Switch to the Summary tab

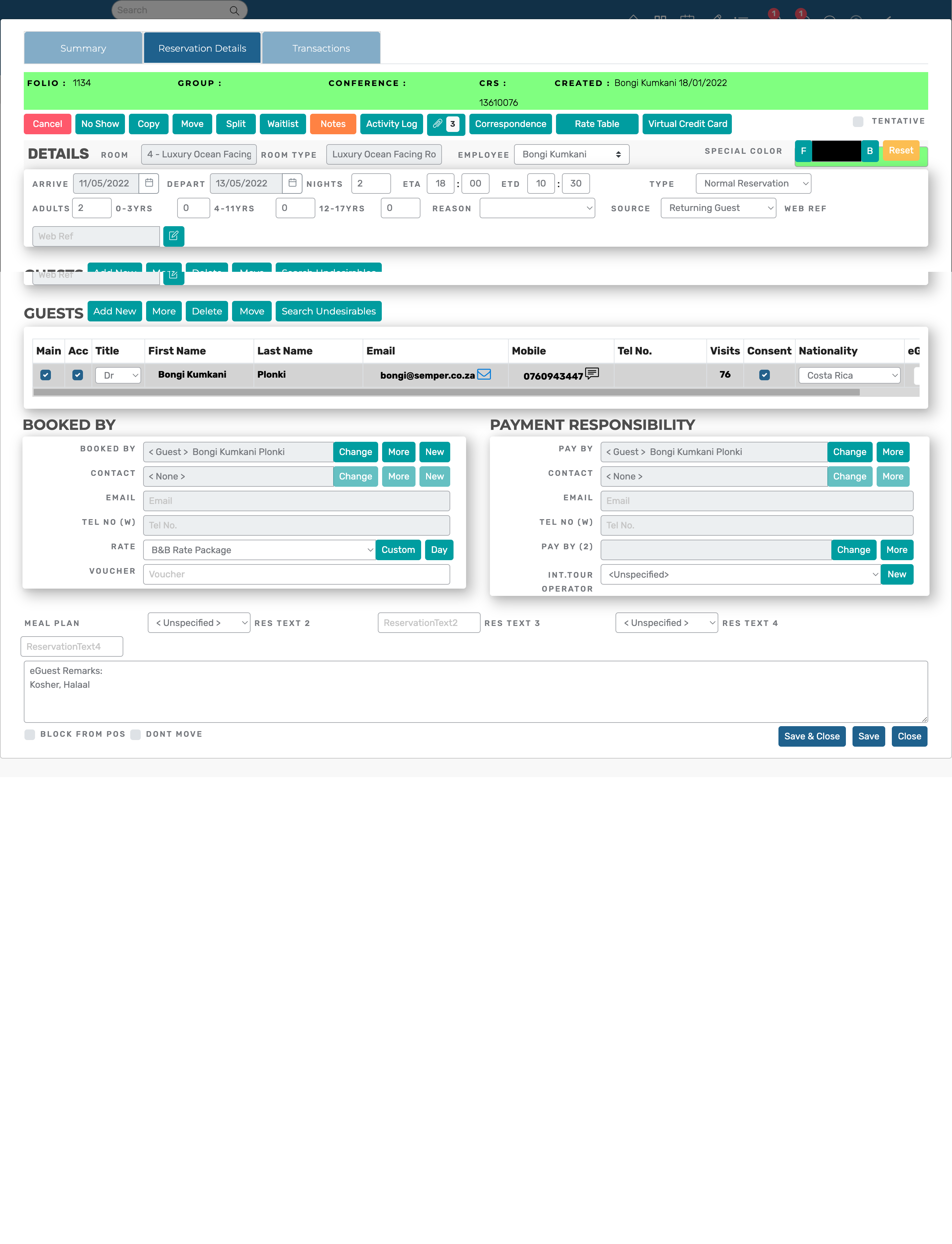[83, 48]
